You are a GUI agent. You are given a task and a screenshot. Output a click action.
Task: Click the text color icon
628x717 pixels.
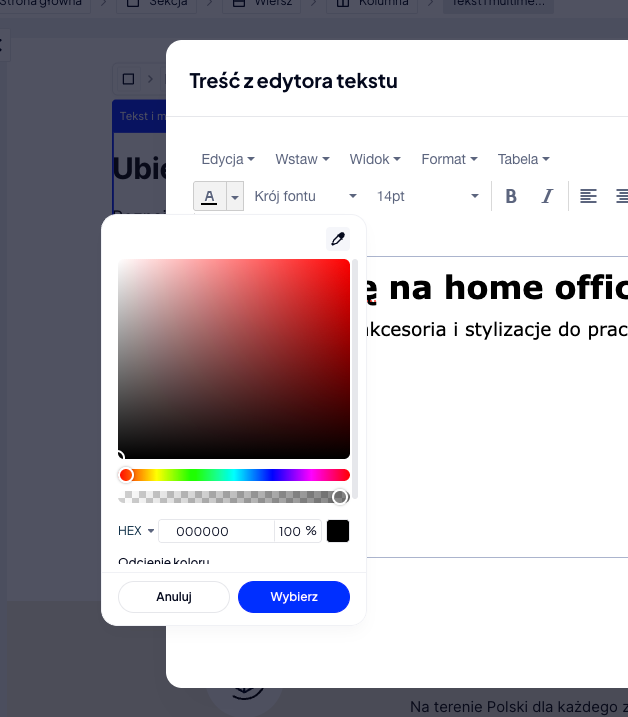pyautogui.click(x=209, y=196)
